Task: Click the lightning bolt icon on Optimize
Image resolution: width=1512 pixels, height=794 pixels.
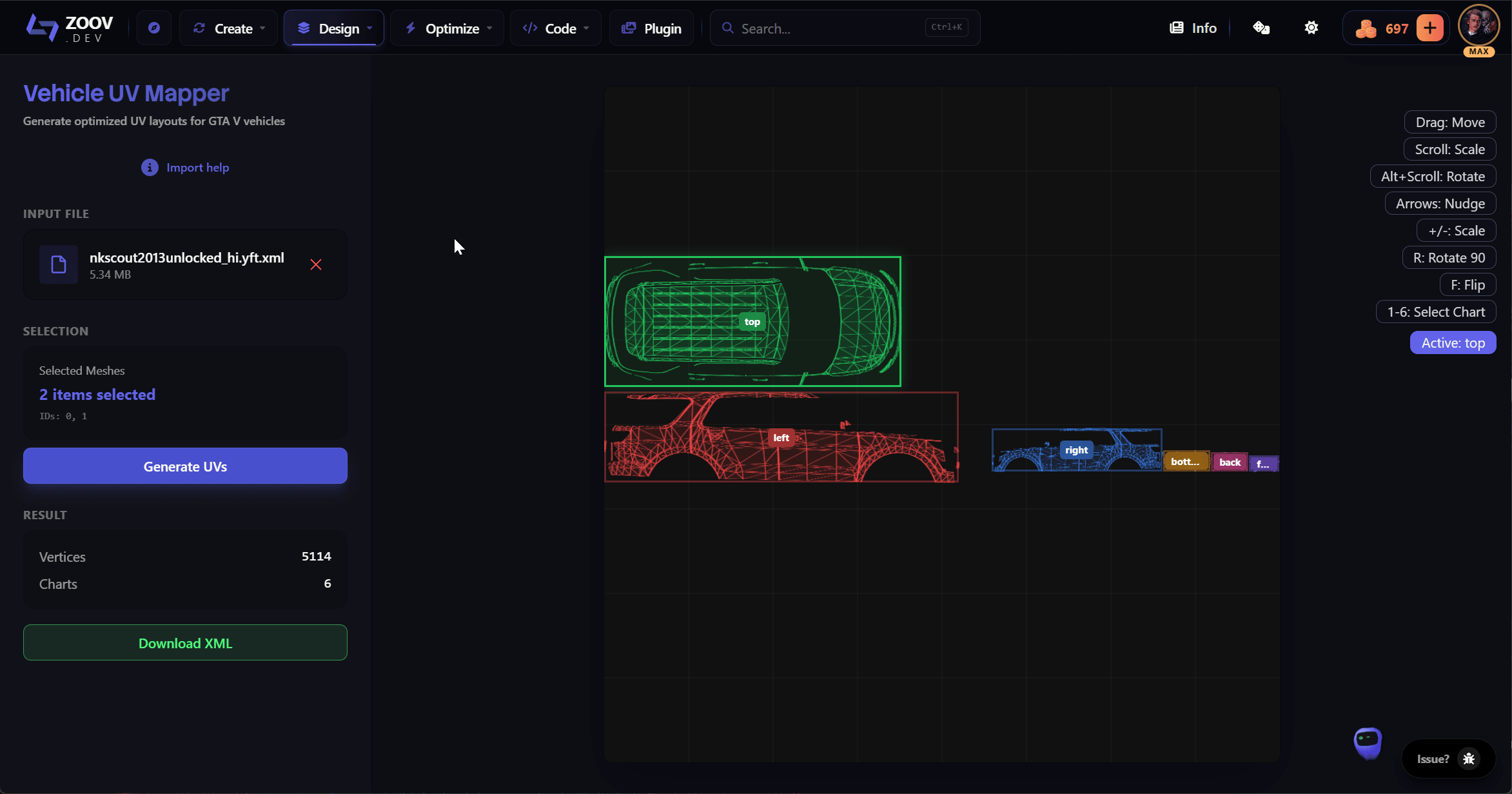Action: pyautogui.click(x=411, y=28)
